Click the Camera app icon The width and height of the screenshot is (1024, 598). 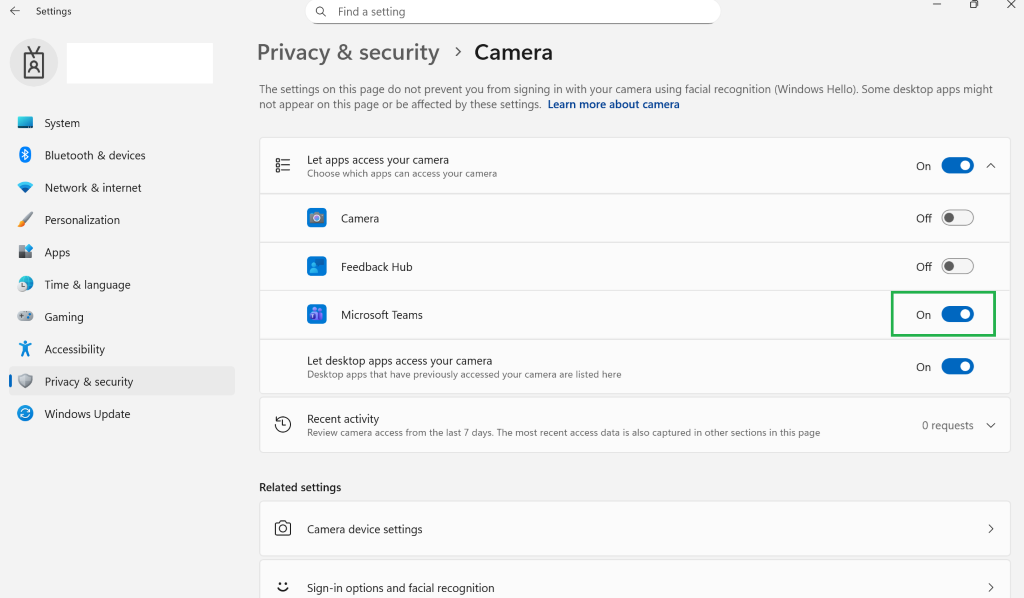(317, 218)
